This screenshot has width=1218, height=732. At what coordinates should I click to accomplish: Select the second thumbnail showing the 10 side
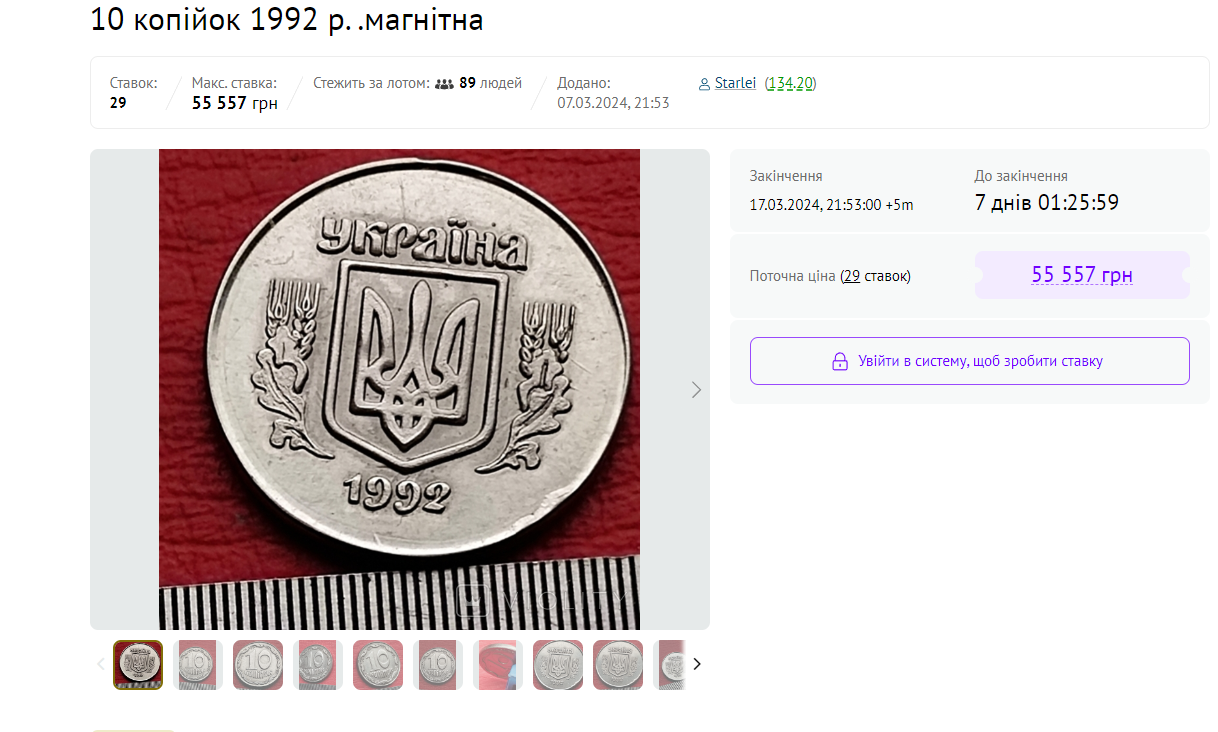198,665
